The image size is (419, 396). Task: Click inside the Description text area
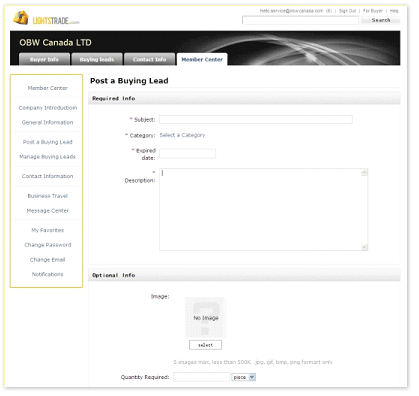pos(260,209)
